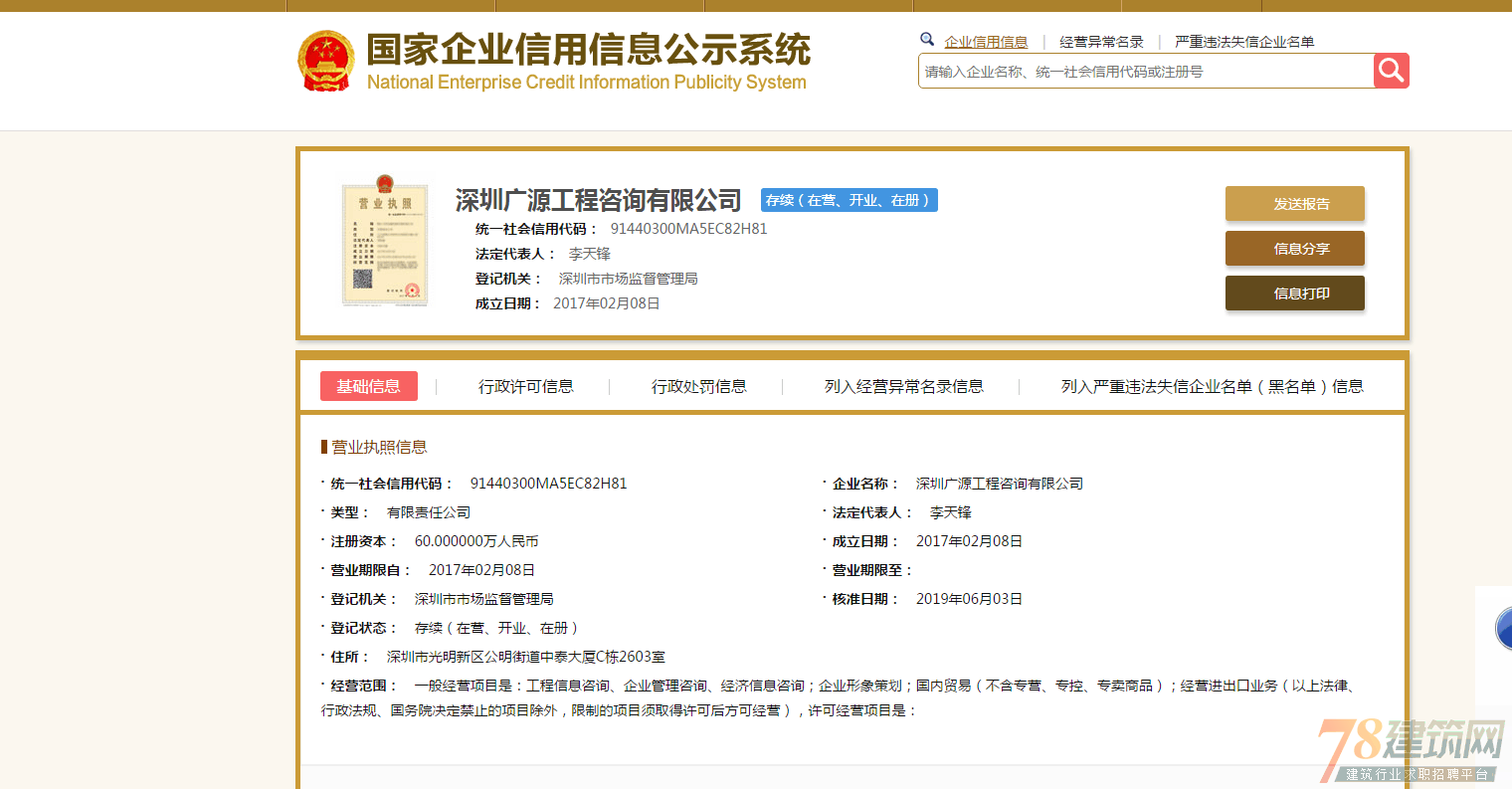Click the small magnifier icon beside 企业信用信息
The width and height of the screenshot is (1512, 789).
[927, 40]
